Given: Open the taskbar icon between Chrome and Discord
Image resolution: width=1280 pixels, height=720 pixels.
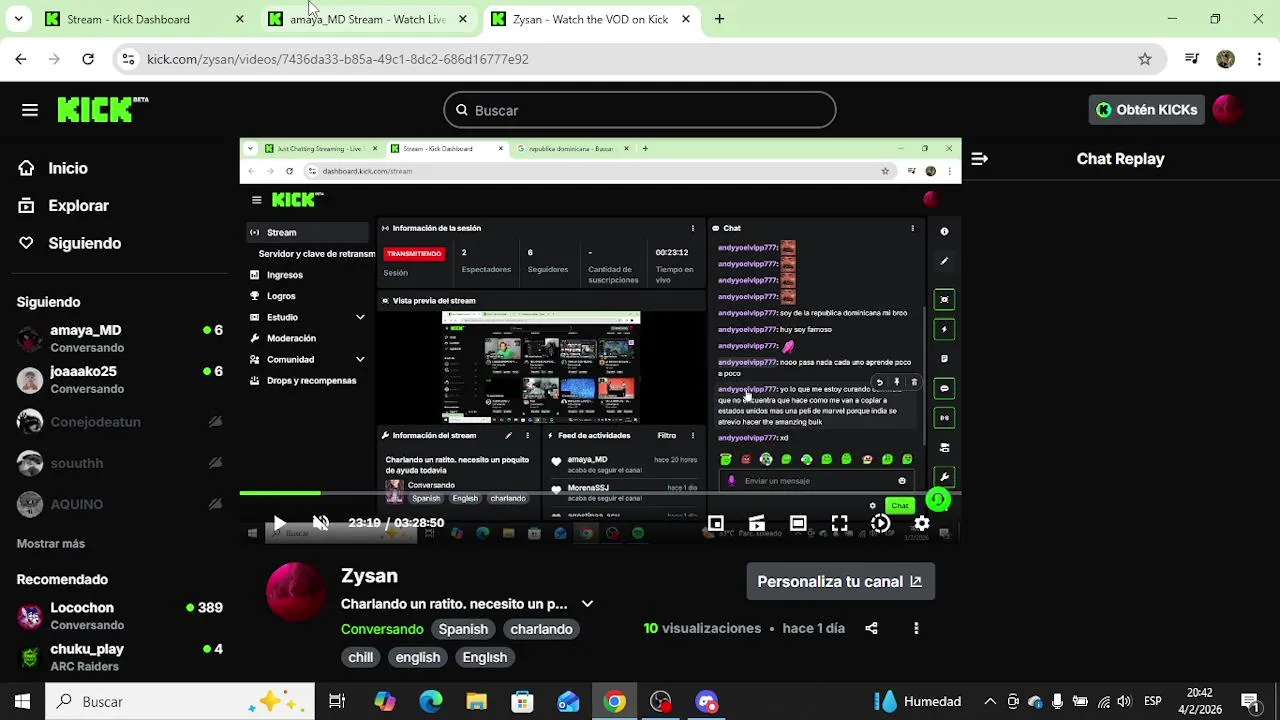Looking at the screenshot, I should tap(661, 702).
